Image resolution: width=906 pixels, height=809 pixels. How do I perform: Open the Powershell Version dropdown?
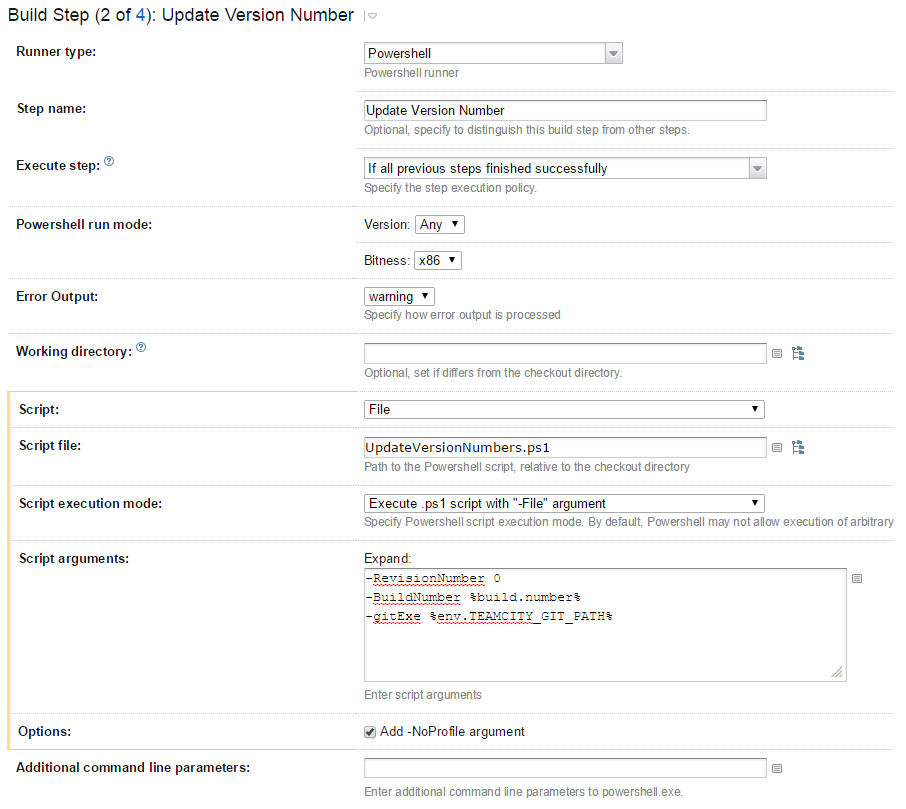click(x=440, y=225)
